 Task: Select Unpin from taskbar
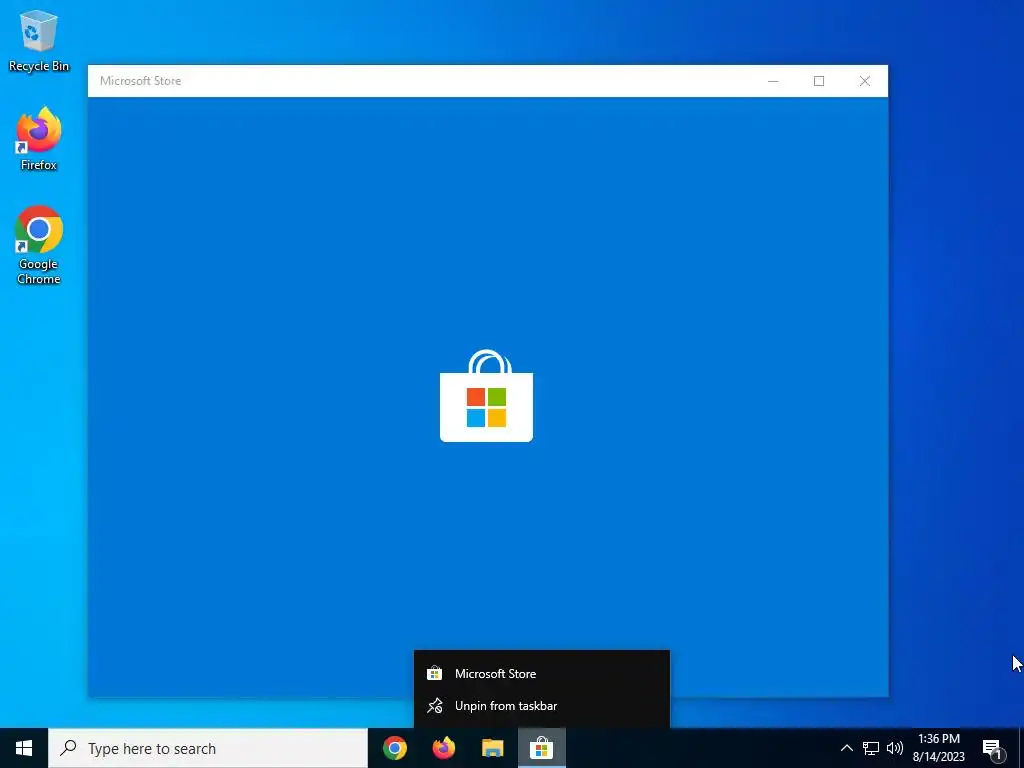(x=542, y=706)
